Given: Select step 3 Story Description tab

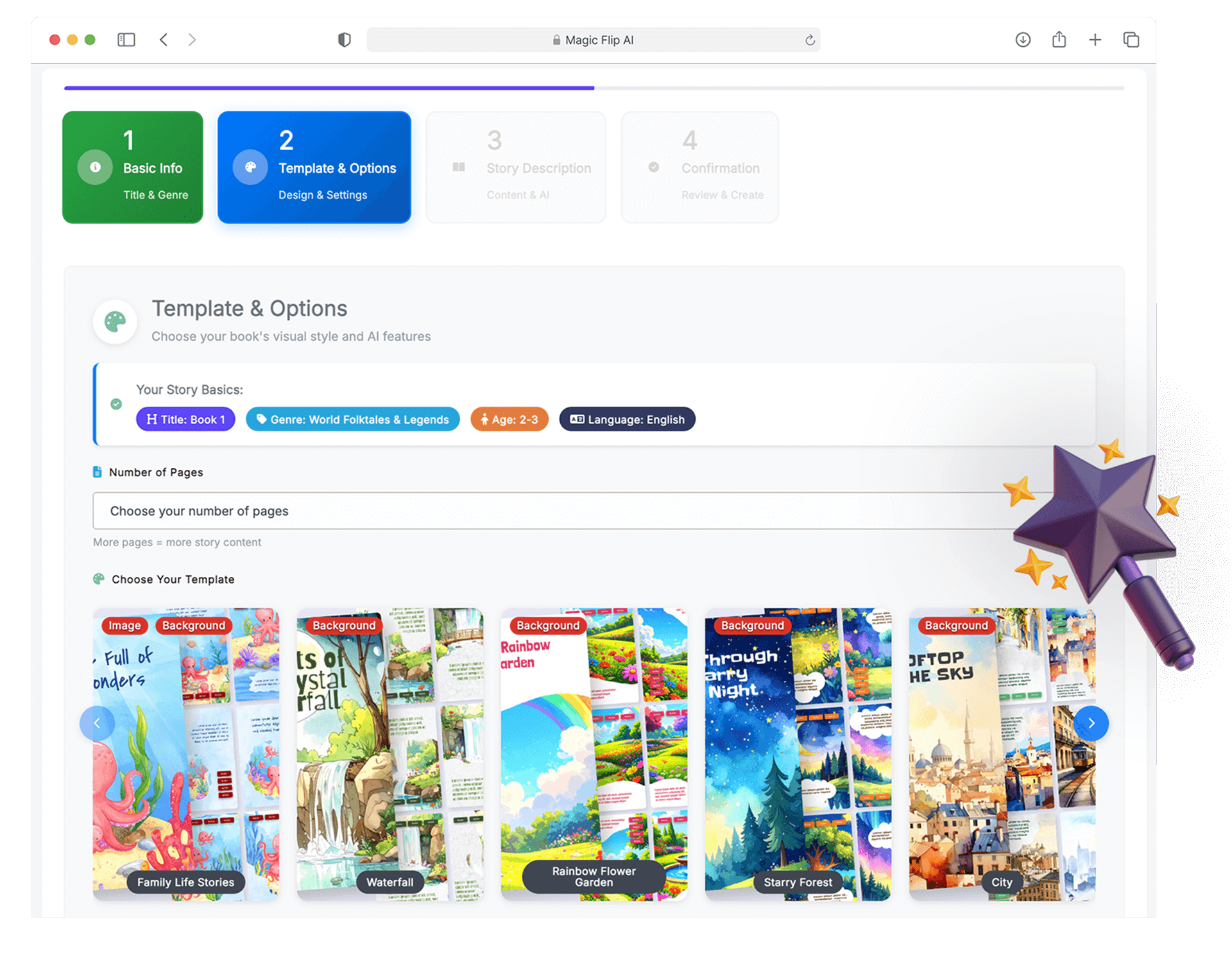Looking at the screenshot, I should point(516,167).
